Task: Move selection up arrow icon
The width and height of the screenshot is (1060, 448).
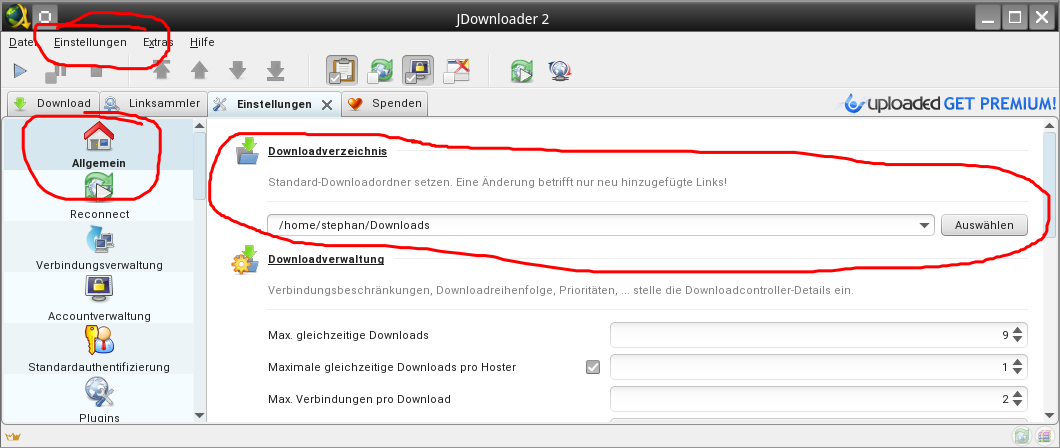Action: [199, 70]
